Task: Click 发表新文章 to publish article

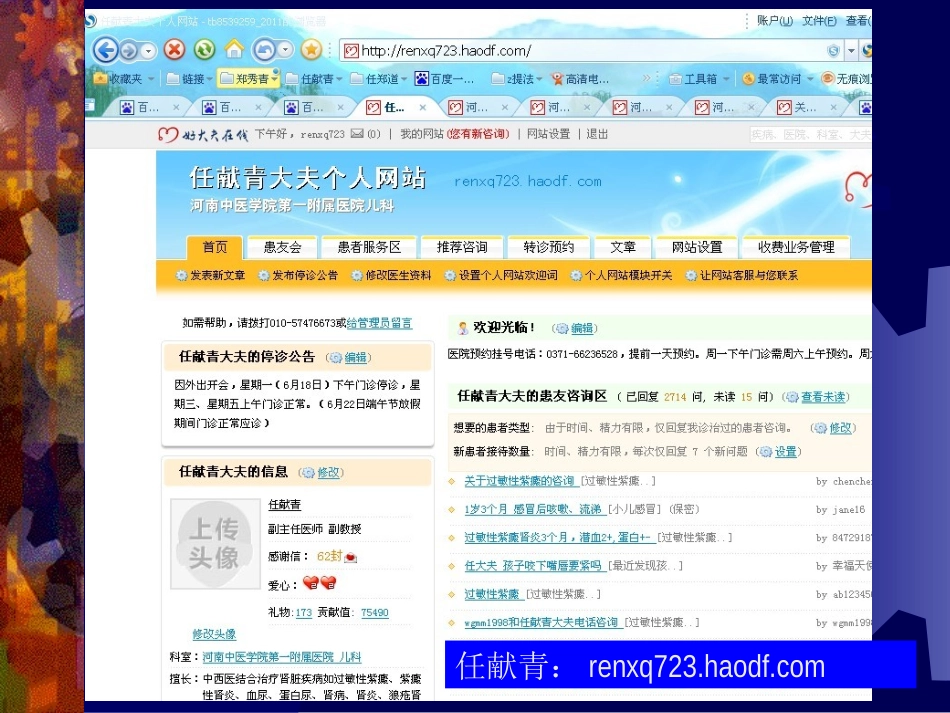Action: pyautogui.click(x=217, y=276)
